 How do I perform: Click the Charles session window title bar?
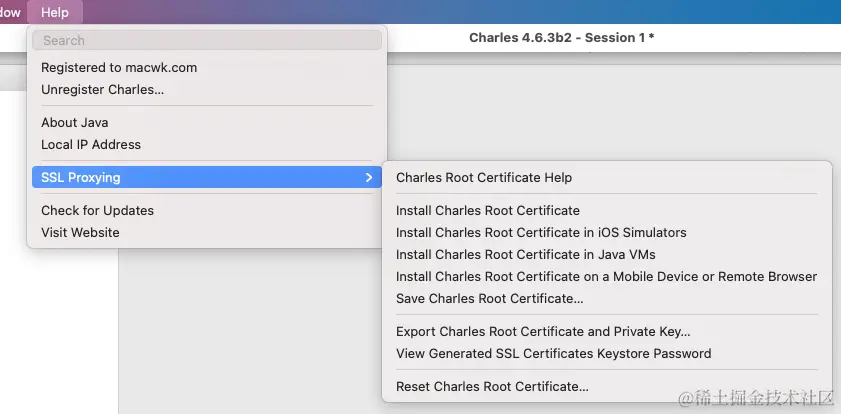tap(561, 38)
